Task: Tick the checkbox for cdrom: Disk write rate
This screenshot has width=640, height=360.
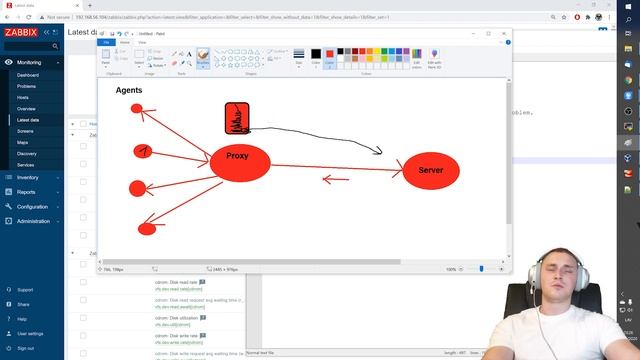Action: [x=83, y=336]
